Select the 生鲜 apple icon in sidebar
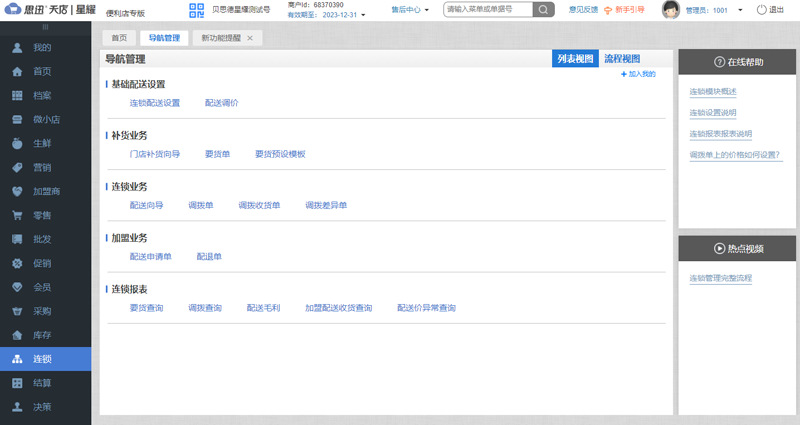The width and height of the screenshot is (800, 425). point(17,143)
